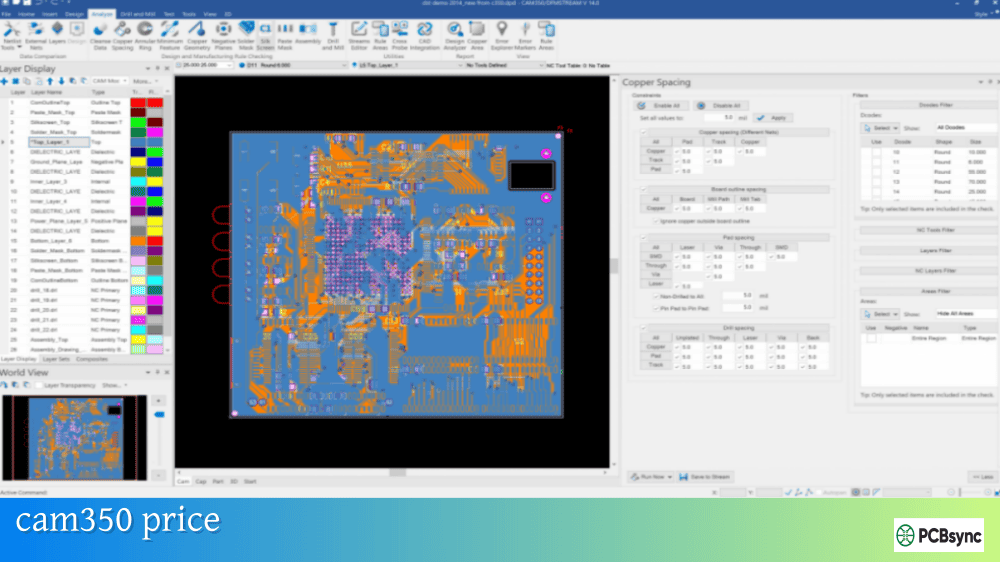Check the Entire Region Use checkbox
Viewport: 1000px width, 562px height.
[x=871, y=339]
